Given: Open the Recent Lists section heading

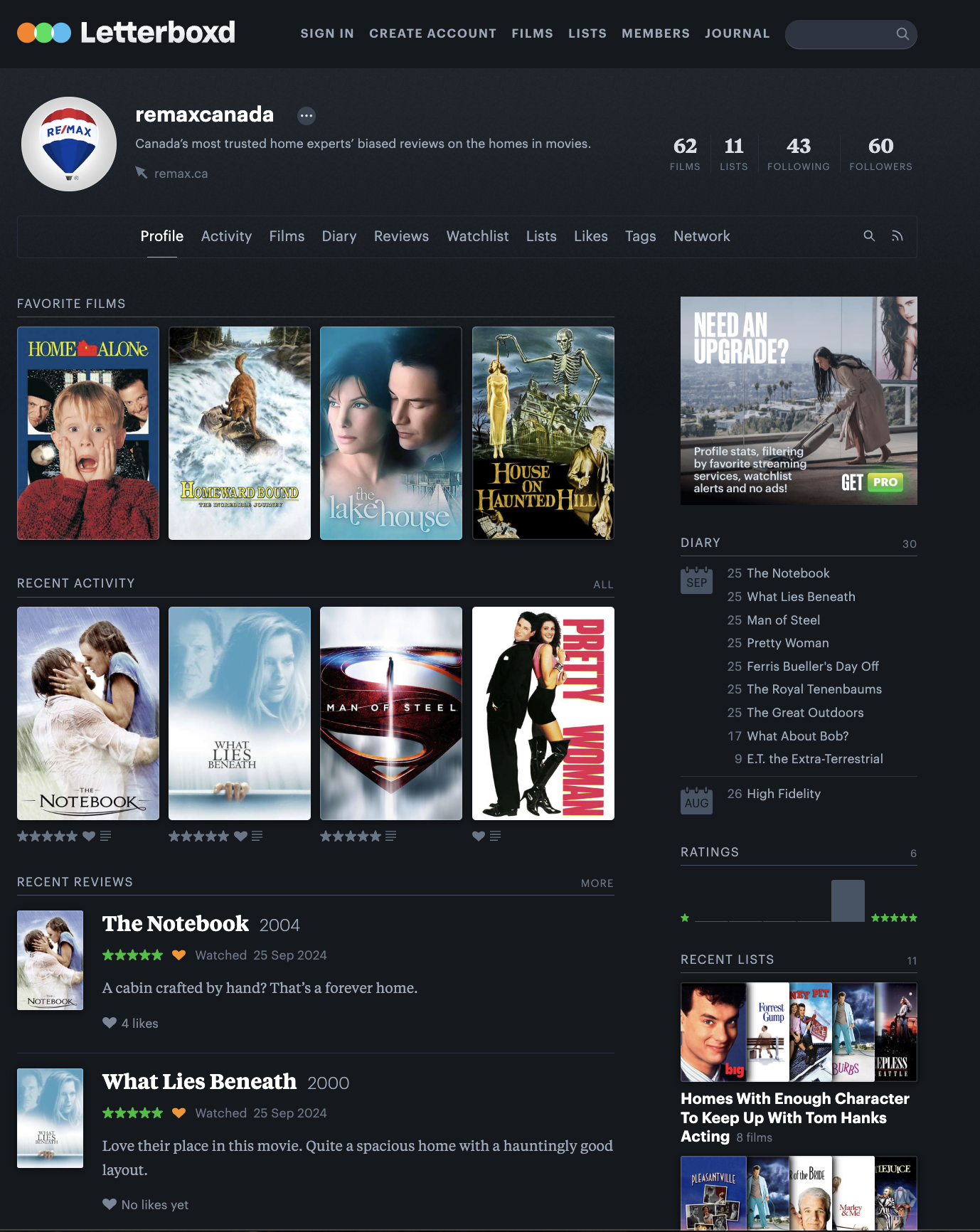Looking at the screenshot, I should click(x=728, y=960).
